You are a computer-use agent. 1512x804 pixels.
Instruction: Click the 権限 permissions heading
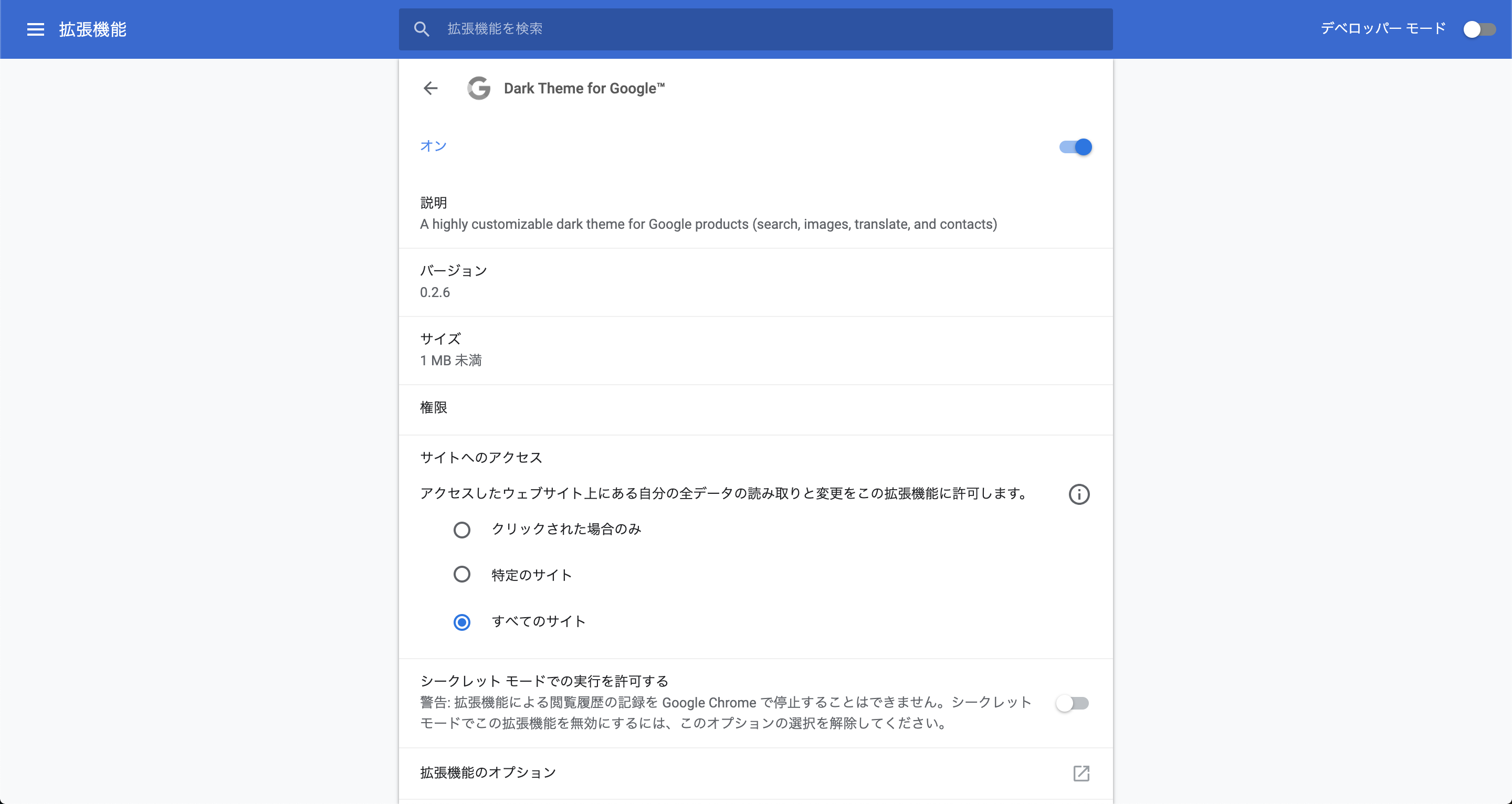[434, 407]
